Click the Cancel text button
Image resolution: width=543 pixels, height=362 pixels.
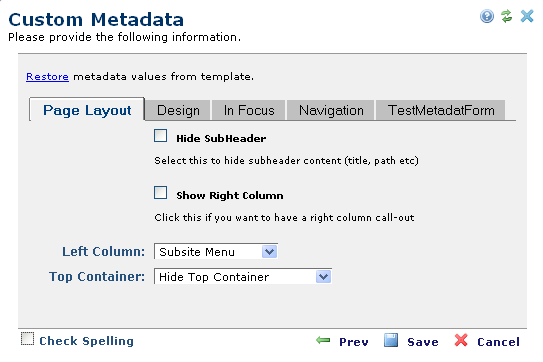[x=498, y=342]
